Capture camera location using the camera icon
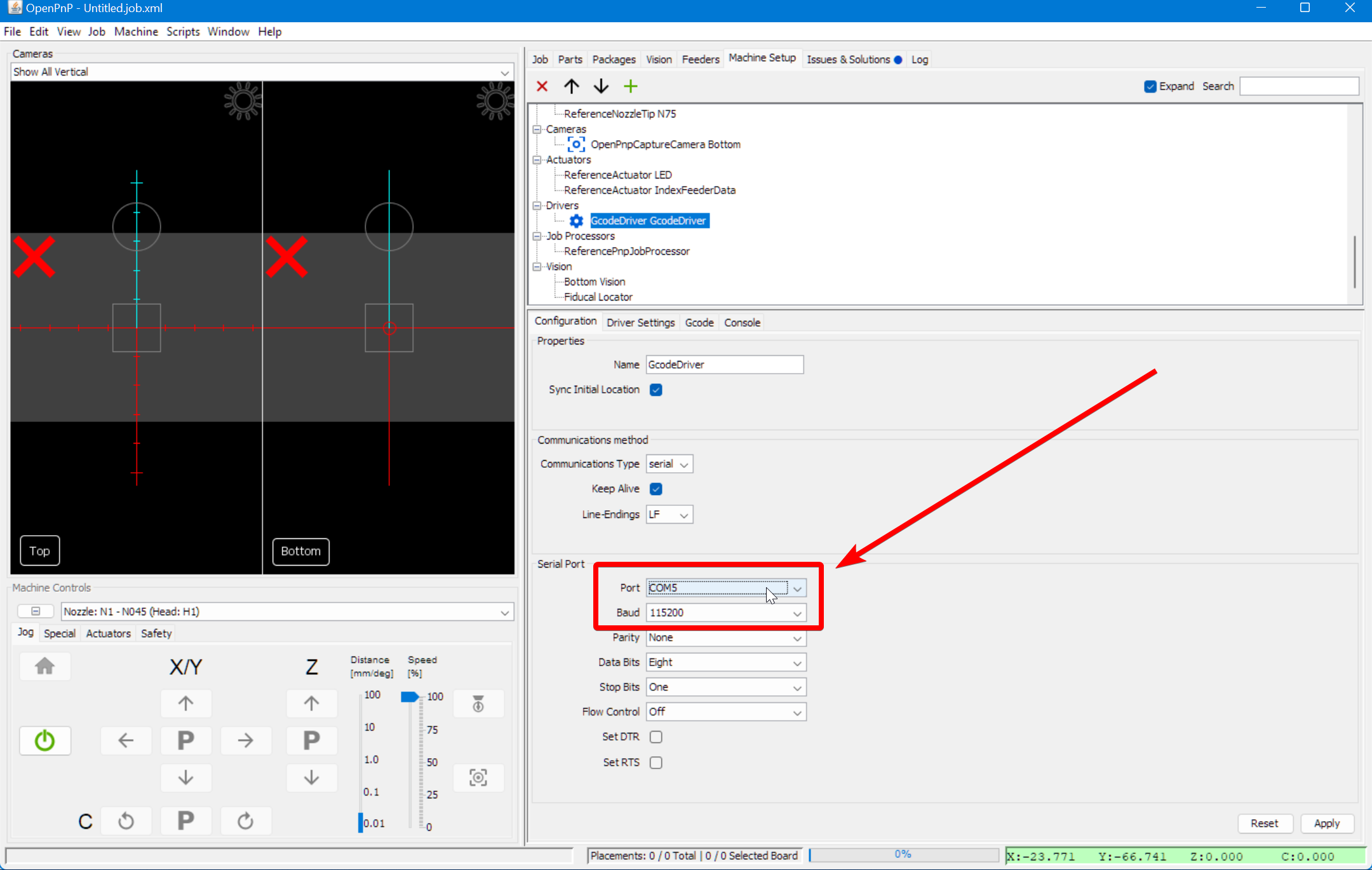The height and width of the screenshot is (870, 1372). pos(478,777)
